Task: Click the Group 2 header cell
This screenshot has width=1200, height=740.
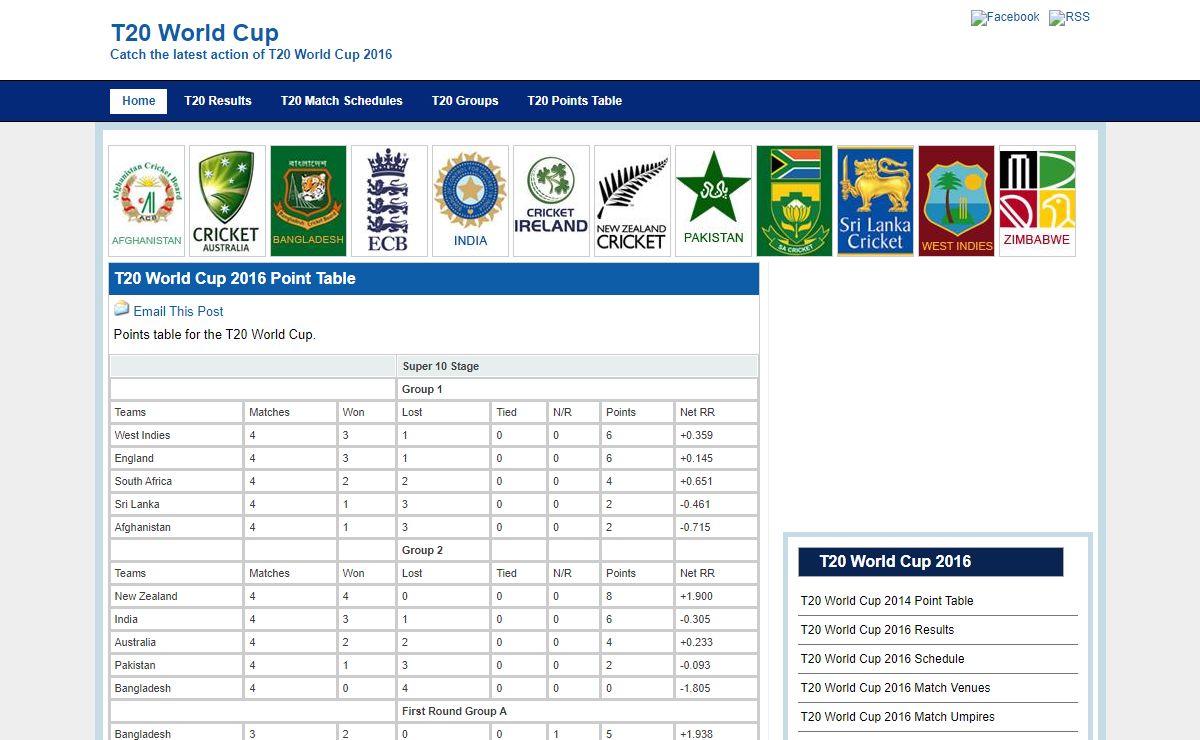Action: point(443,551)
